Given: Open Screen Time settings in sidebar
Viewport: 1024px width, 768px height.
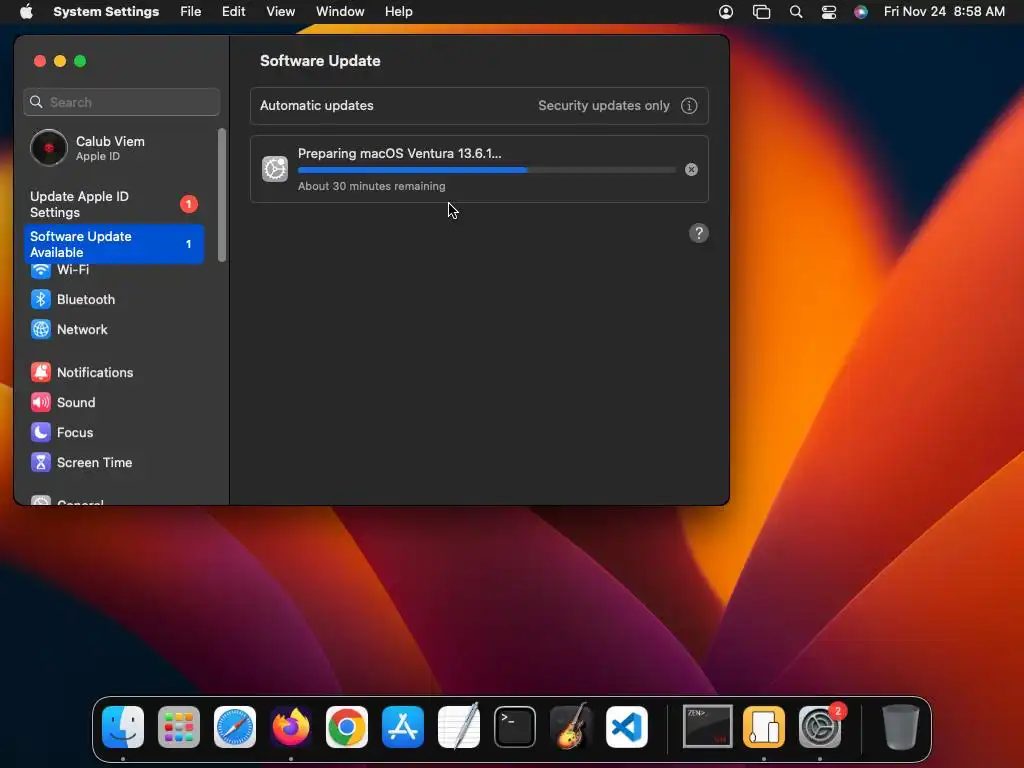Looking at the screenshot, I should click(x=82, y=462).
